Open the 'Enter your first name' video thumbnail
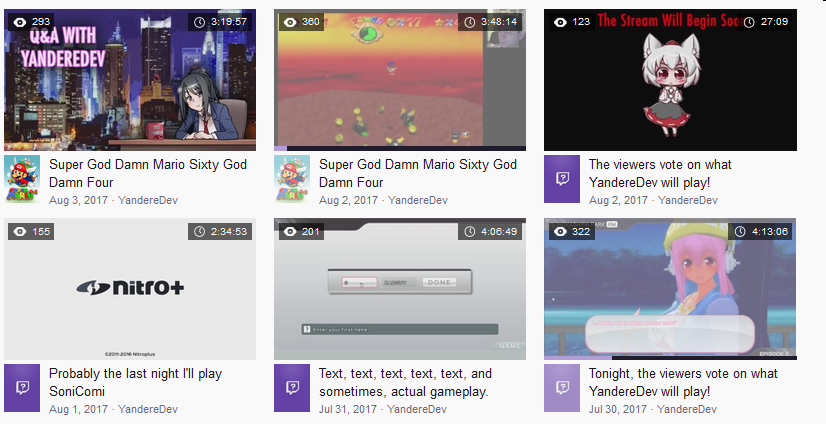The image size is (826, 424). click(400, 289)
